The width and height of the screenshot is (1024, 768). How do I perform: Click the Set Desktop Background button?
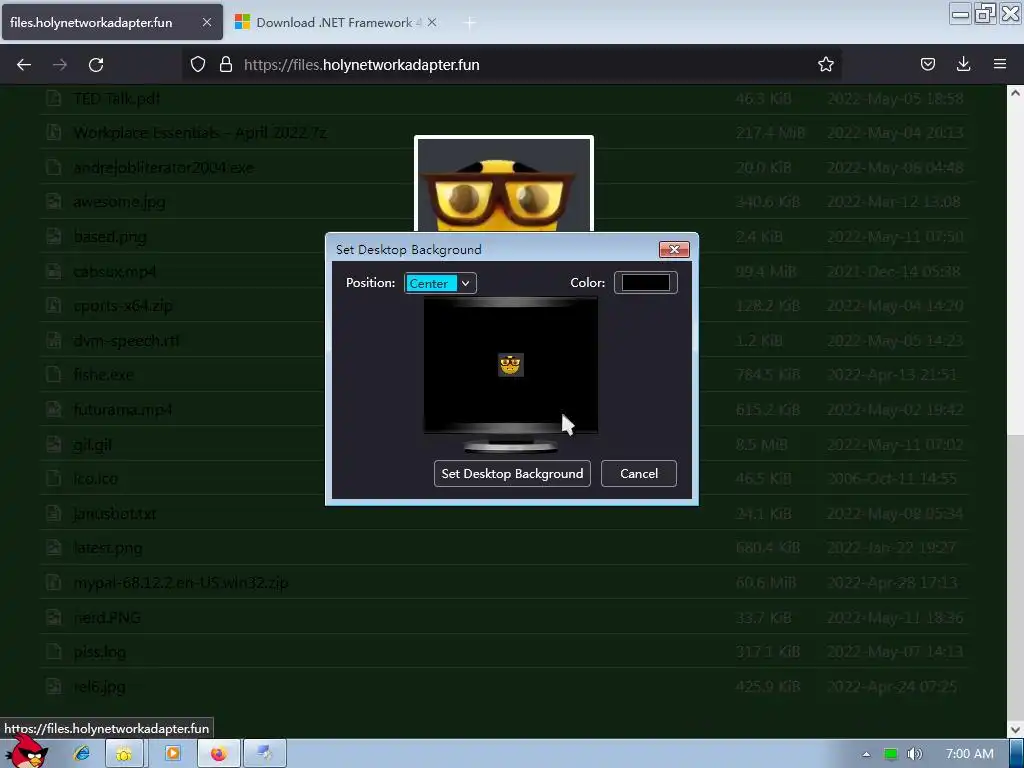click(512, 473)
